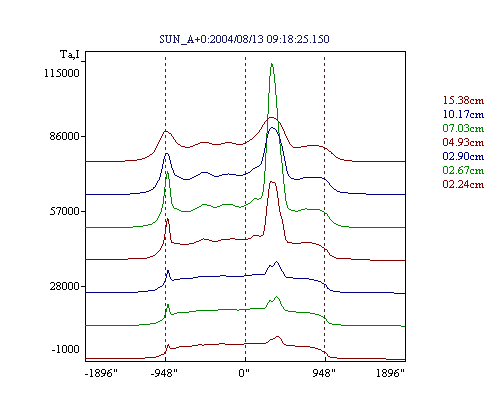Click the 1896" x-axis label
The image size is (500, 400).
tap(390, 373)
